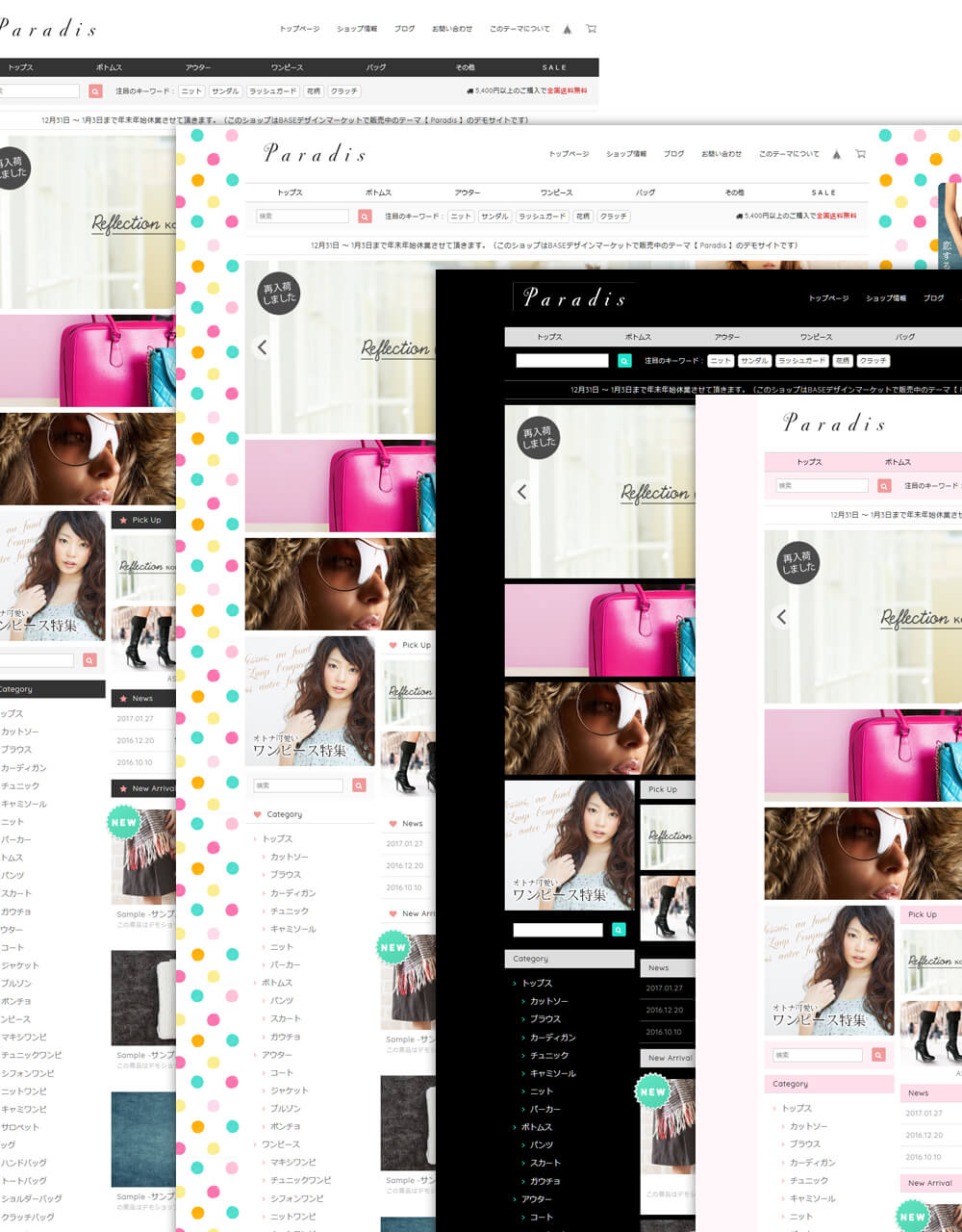This screenshot has width=962, height=1232.
Task: Click the previous-slide arrow on the black theme slider
Action: point(521,492)
